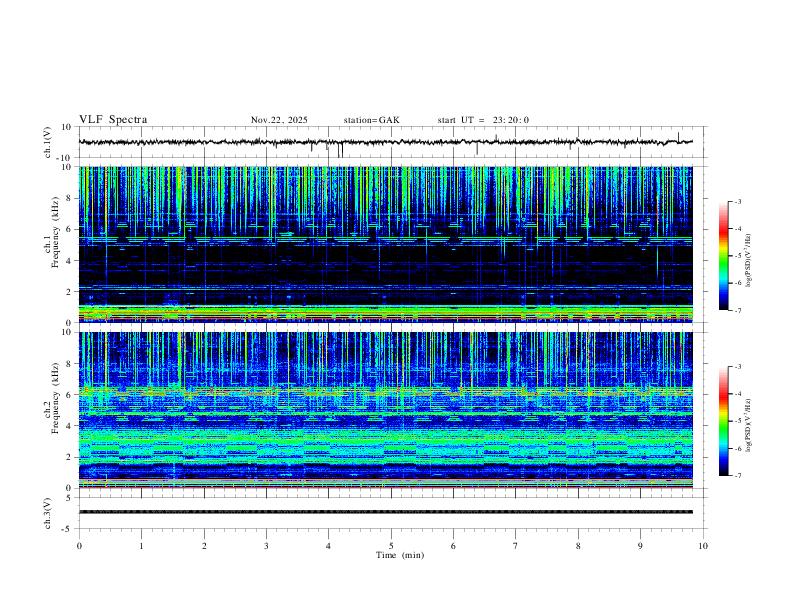Click the ch.3 black voltage trace band
792x612 pixels.
pos(385,512)
